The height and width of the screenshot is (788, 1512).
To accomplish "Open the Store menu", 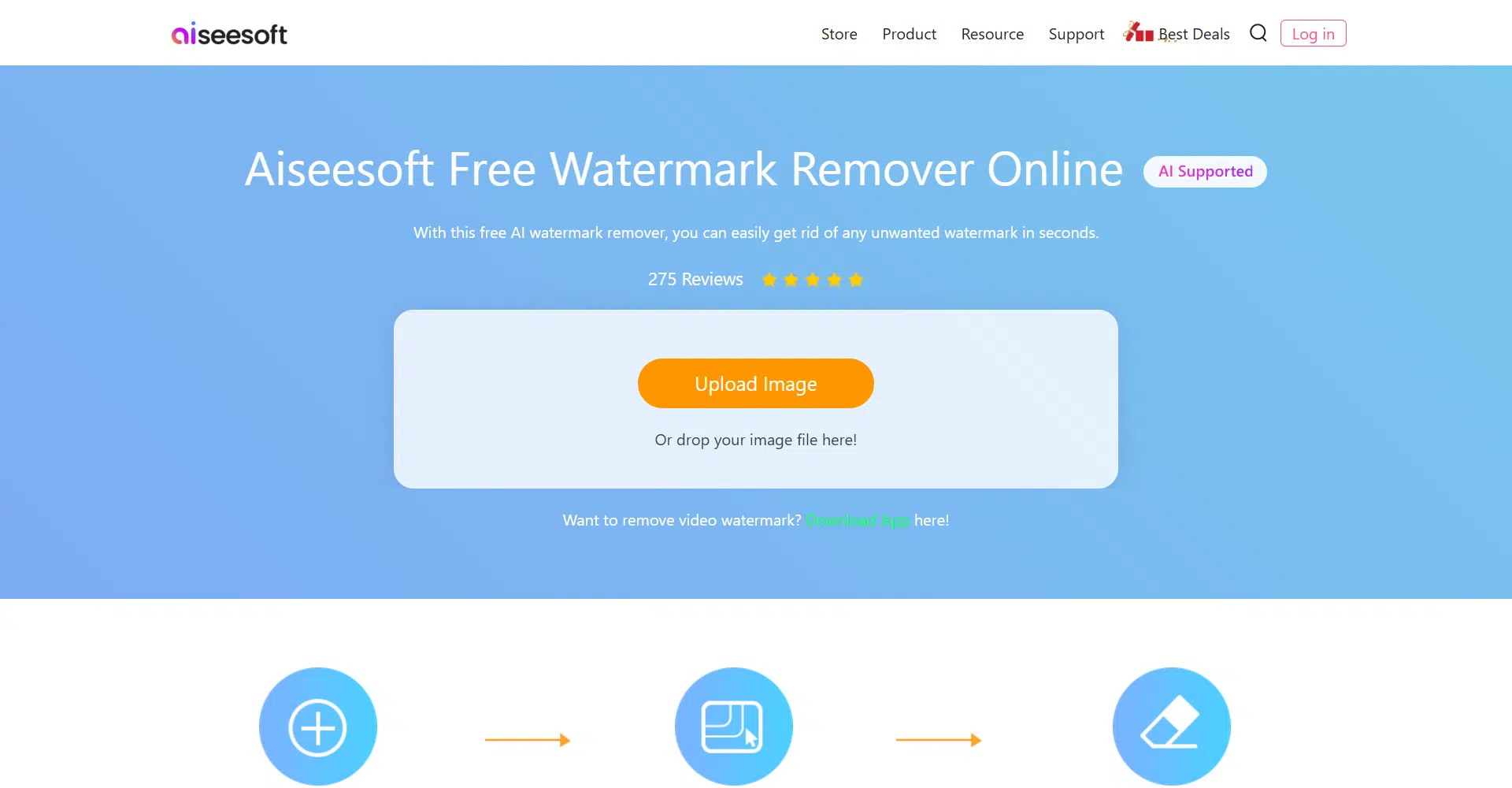I will point(839,34).
